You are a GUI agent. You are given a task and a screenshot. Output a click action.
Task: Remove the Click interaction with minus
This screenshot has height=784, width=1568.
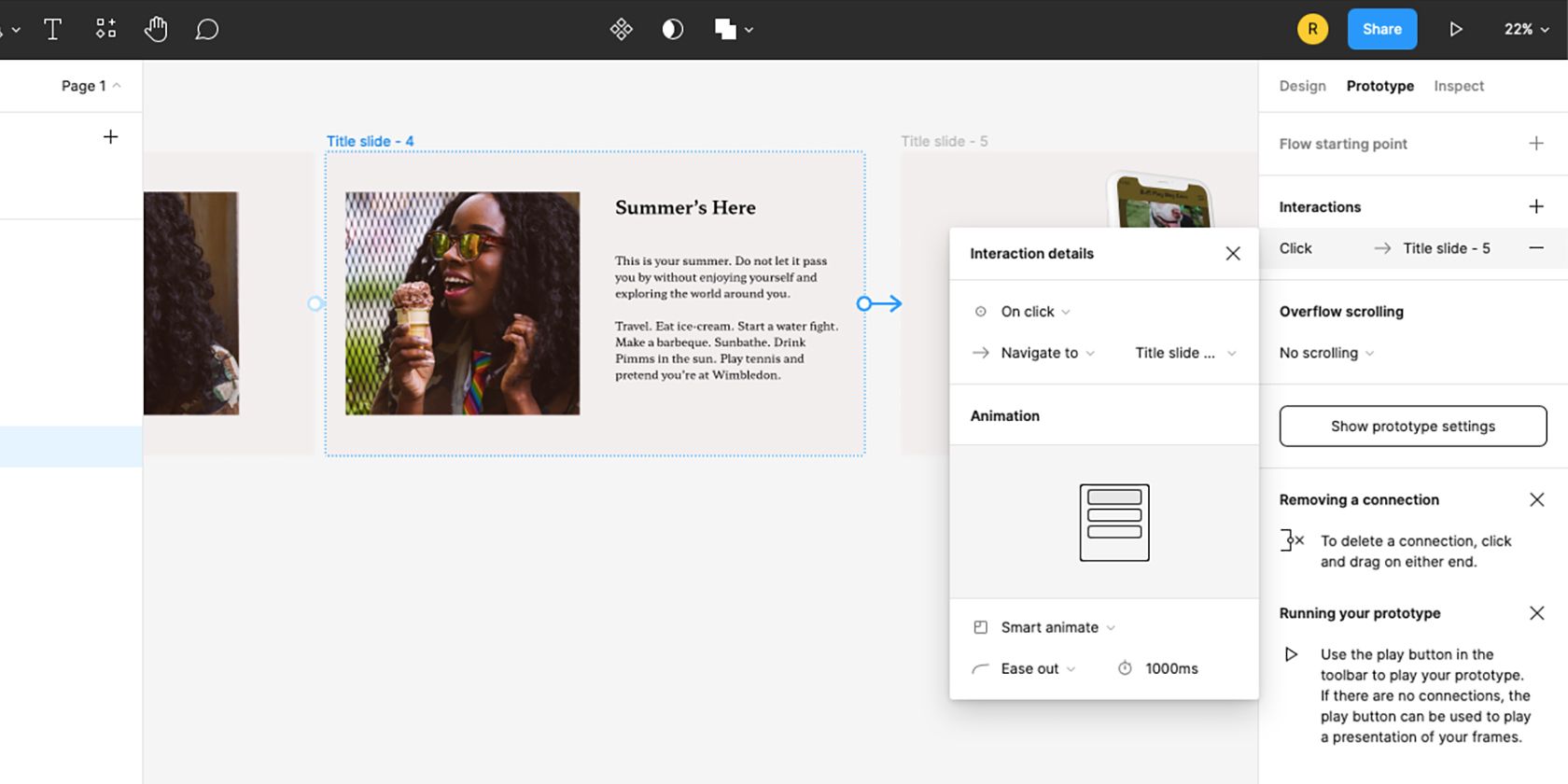point(1535,248)
